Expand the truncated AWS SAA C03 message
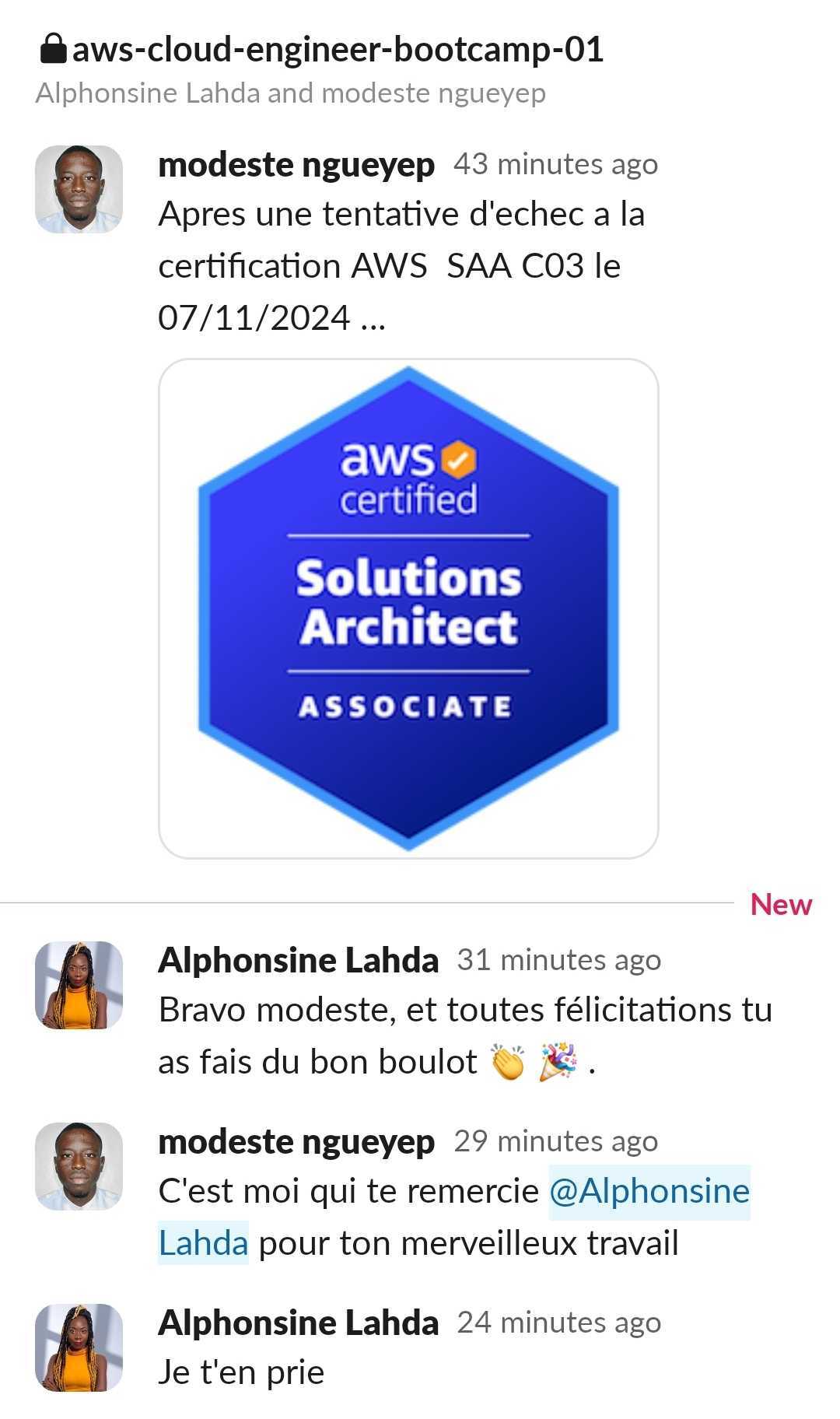Image resolution: width=840 pixels, height=1419 pixels. click(x=401, y=266)
